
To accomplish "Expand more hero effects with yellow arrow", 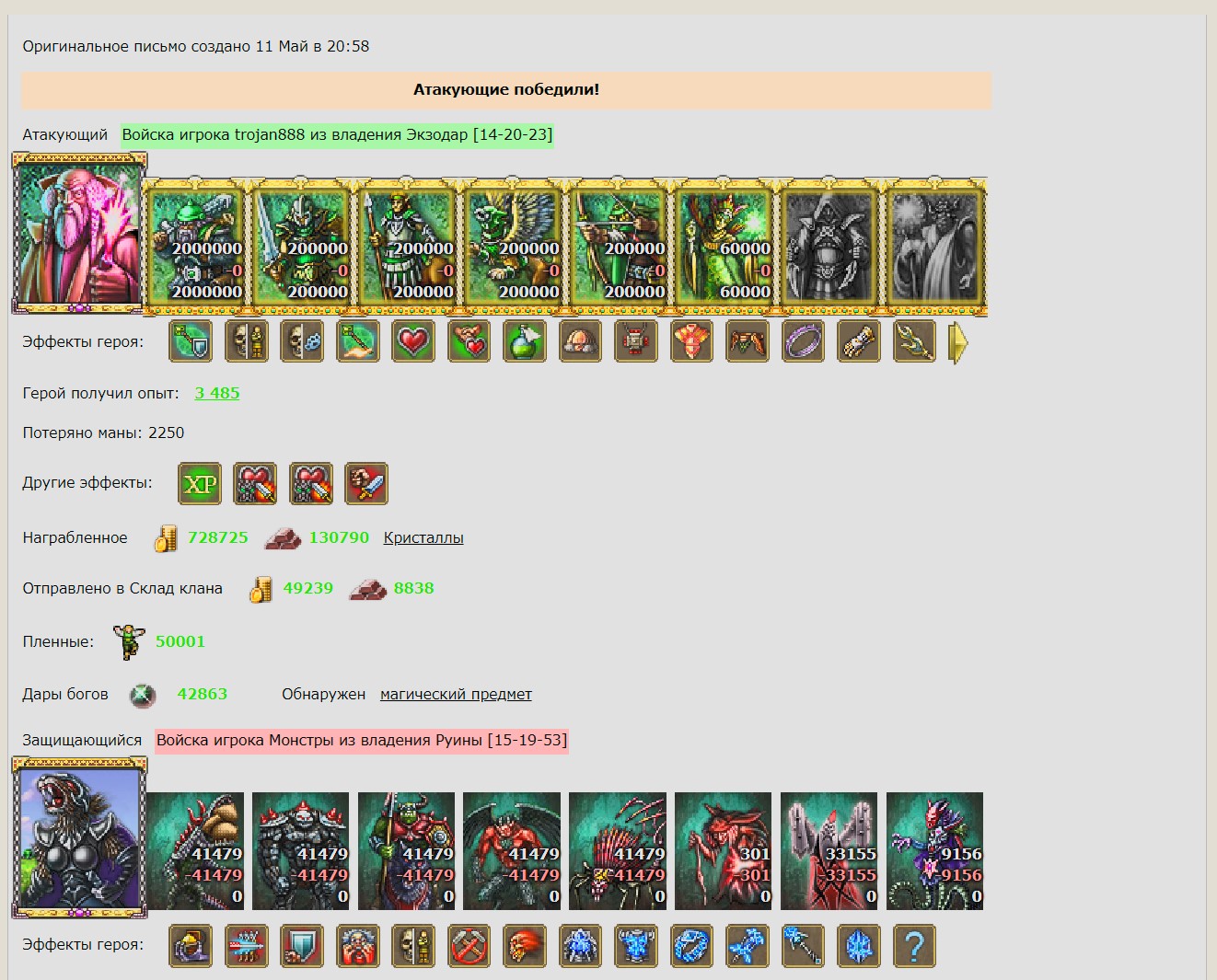I will point(958,342).
